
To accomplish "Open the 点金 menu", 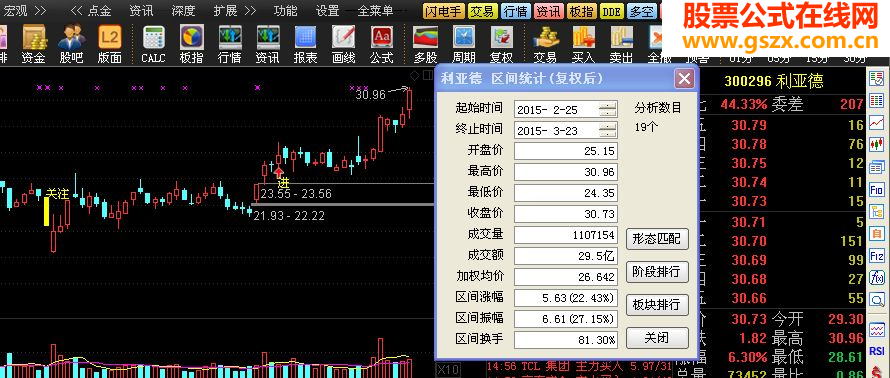I will pyautogui.click(x=99, y=10).
